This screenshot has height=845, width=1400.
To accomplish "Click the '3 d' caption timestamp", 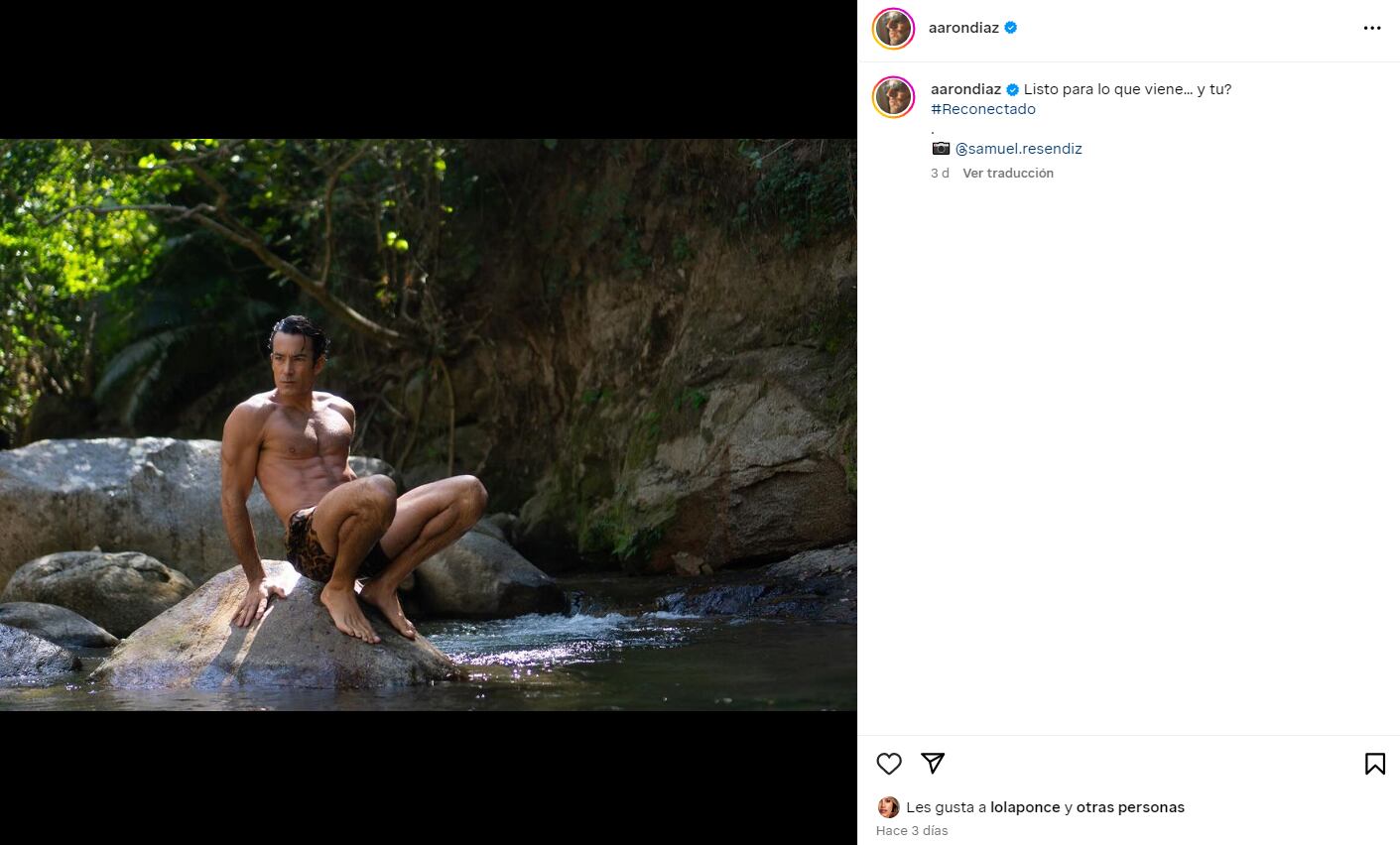I will pyautogui.click(x=940, y=173).
